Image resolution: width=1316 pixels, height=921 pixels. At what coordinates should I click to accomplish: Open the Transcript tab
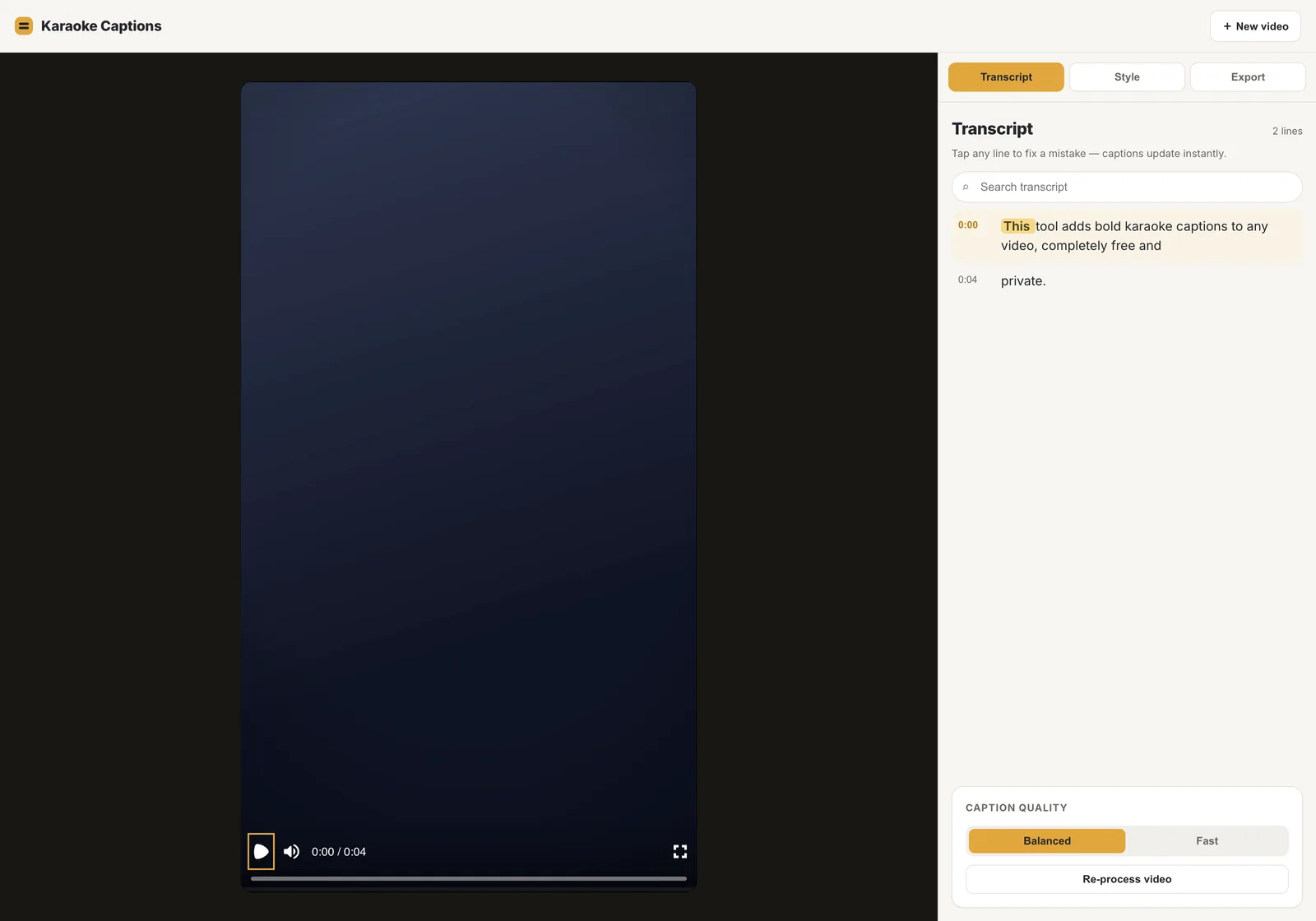coord(1006,76)
